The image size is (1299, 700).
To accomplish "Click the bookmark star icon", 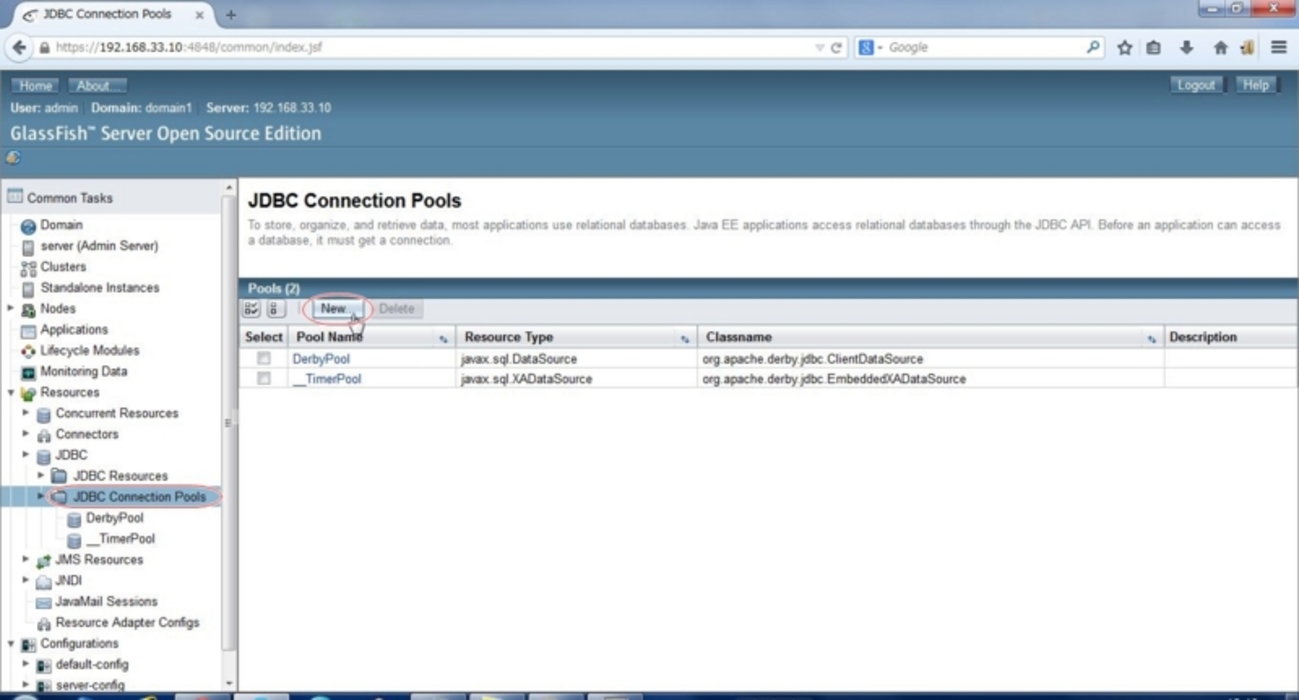I will click(x=1124, y=47).
